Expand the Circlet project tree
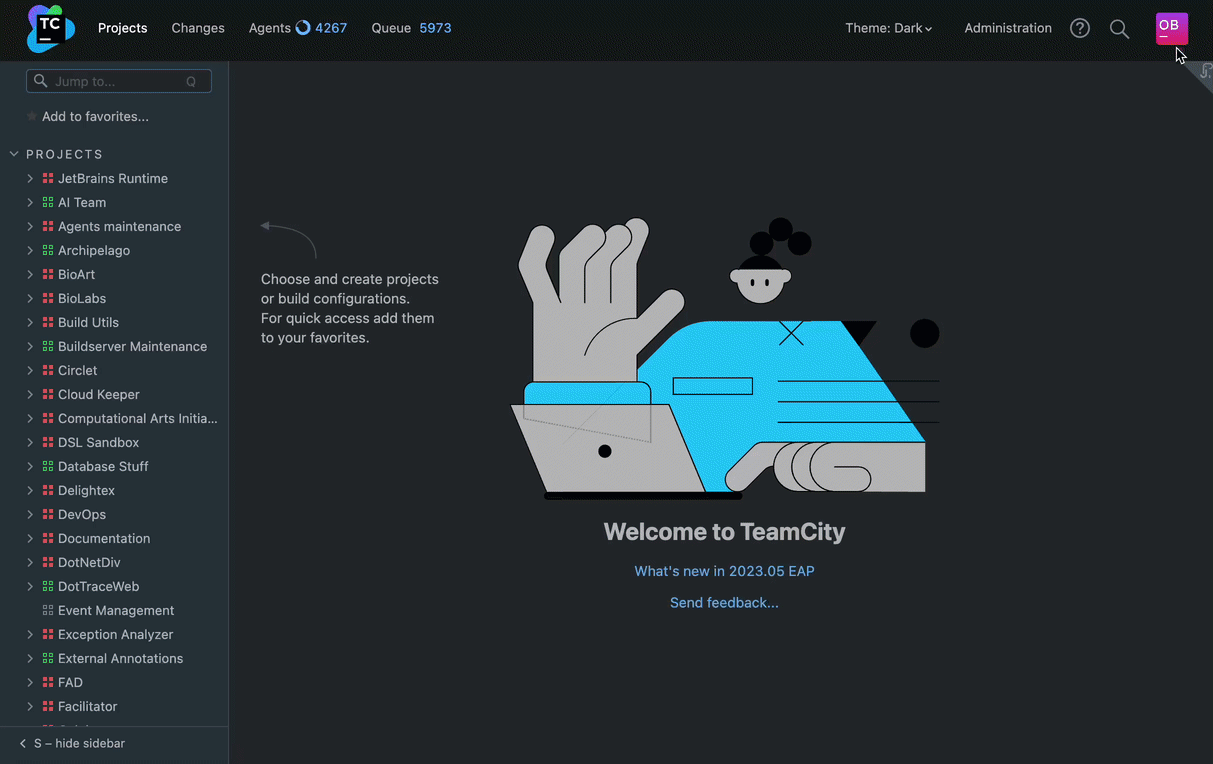The image size is (1213, 764). pyautogui.click(x=30, y=371)
